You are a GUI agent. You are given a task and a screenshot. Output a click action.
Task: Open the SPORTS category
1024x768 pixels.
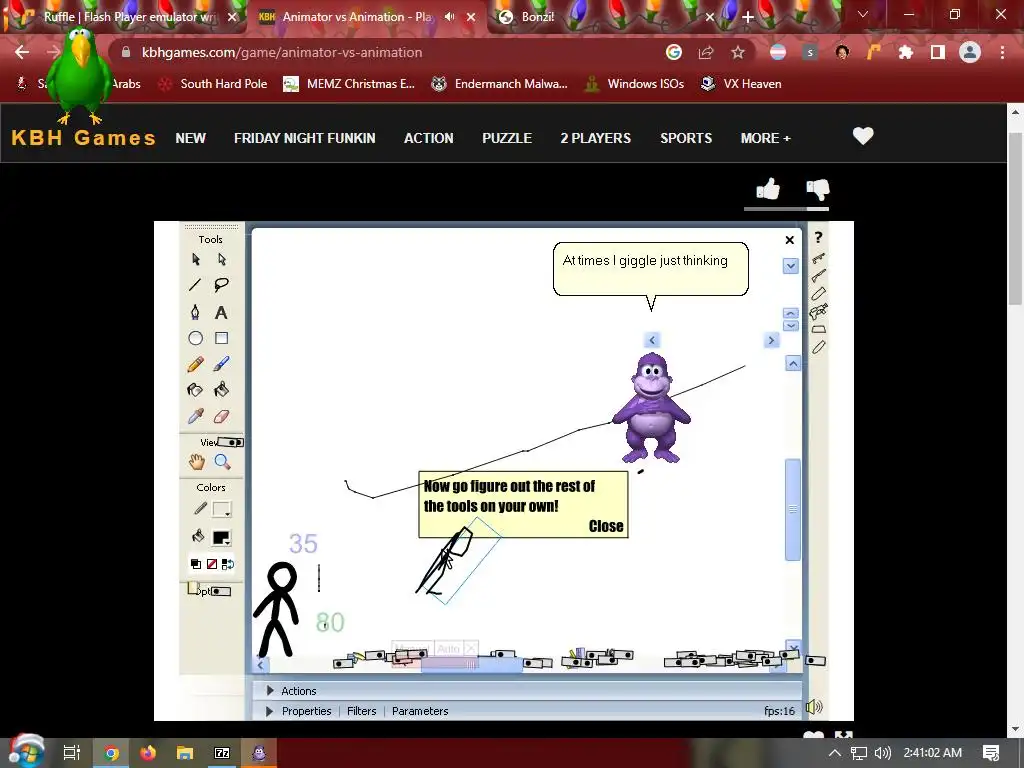[x=686, y=138]
